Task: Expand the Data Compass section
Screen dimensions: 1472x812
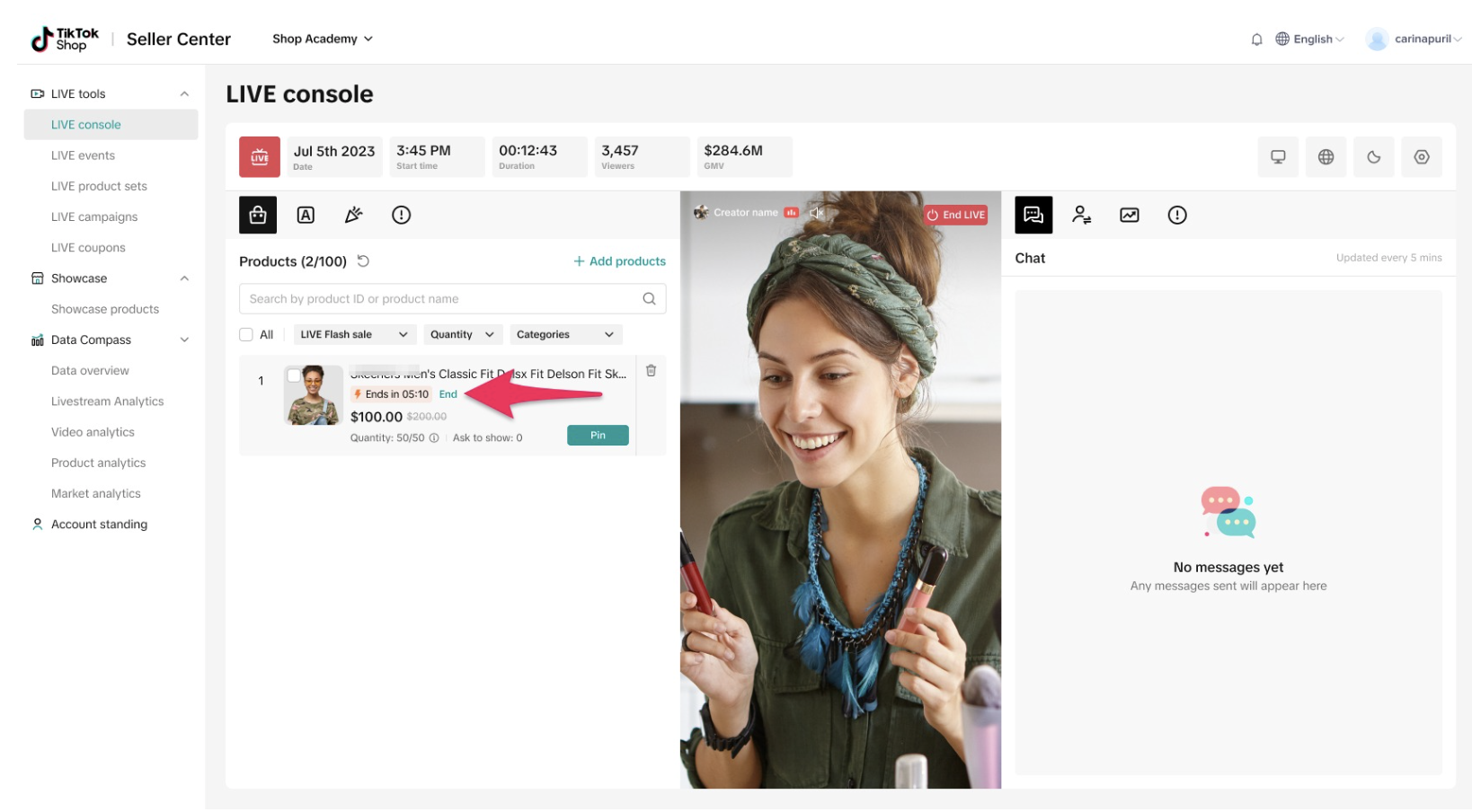Action: pyautogui.click(x=184, y=340)
